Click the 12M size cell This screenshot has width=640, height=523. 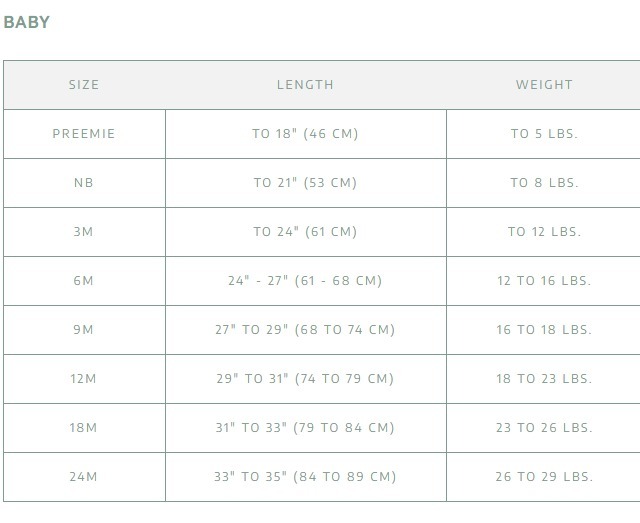point(84,379)
